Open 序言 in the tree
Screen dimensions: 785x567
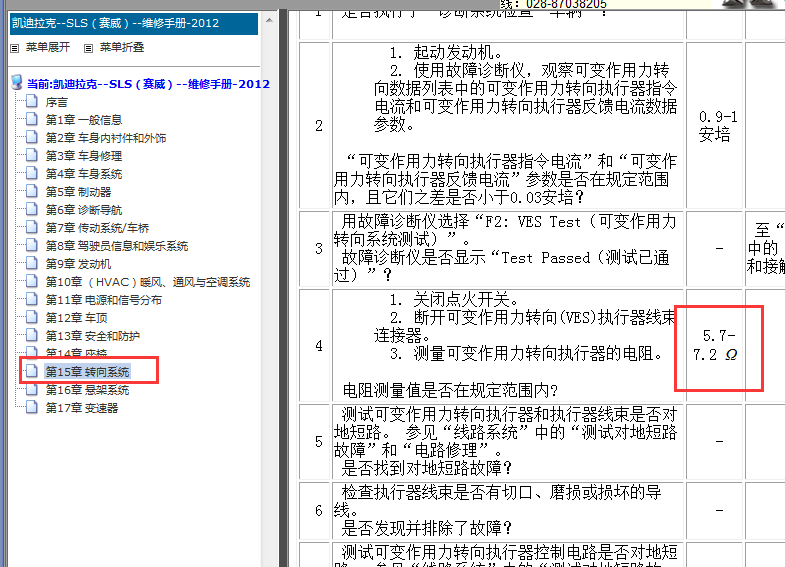57,103
